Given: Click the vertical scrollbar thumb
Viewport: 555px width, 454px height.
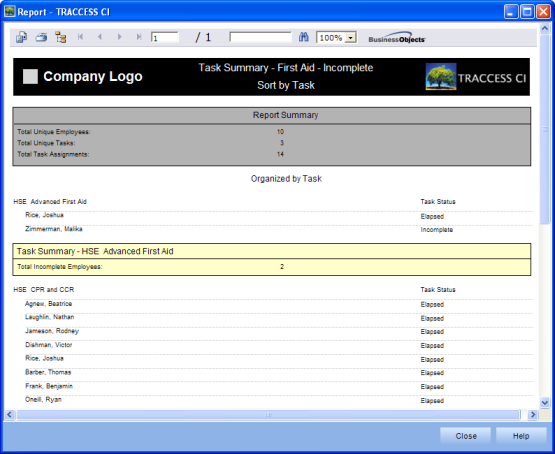Looking at the screenshot, I should [x=545, y=129].
